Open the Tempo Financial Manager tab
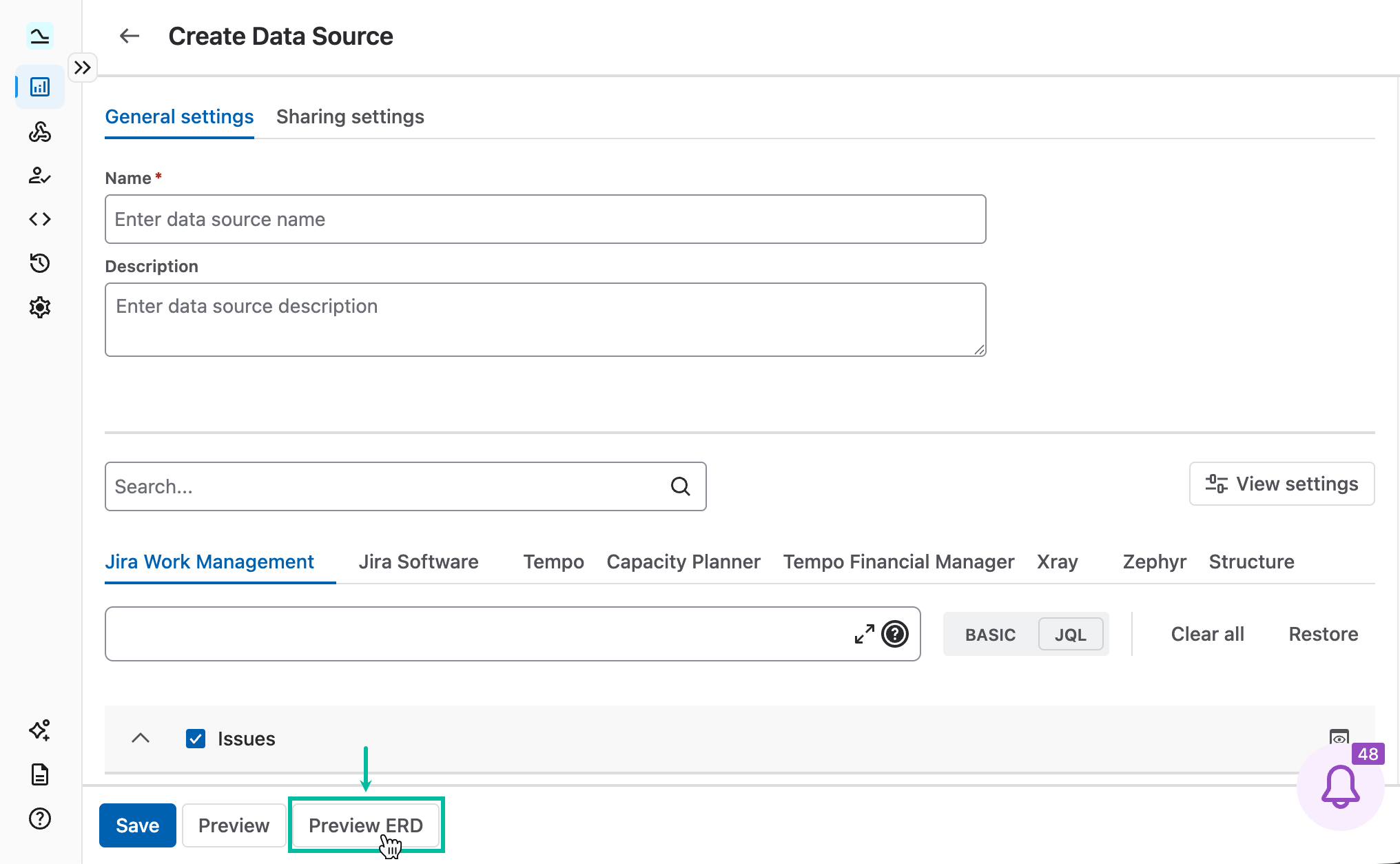 tap(898, 562)
